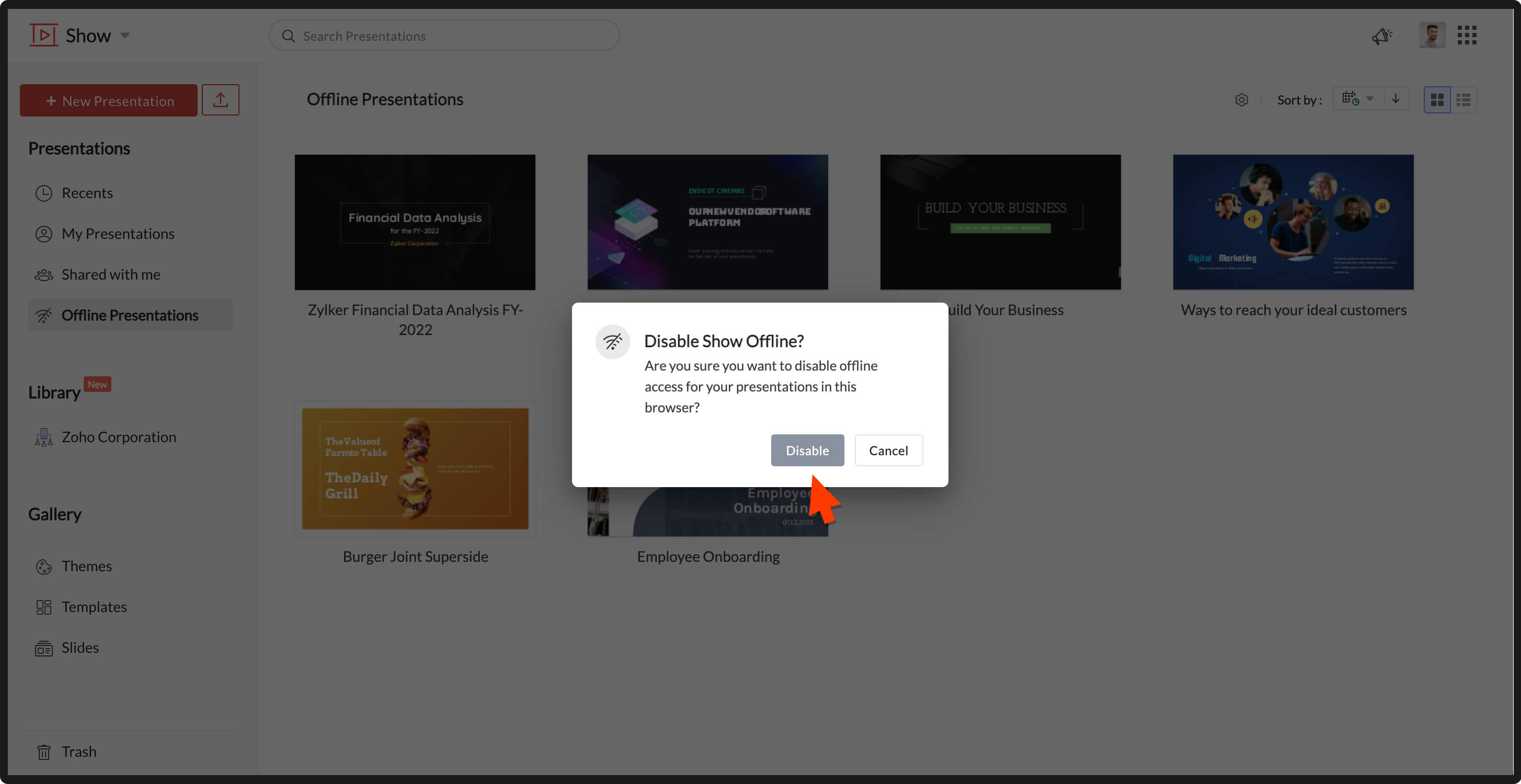Click the offline settings gear icon
This screenshot has width=1521, height=784.
coord(1241,100)
